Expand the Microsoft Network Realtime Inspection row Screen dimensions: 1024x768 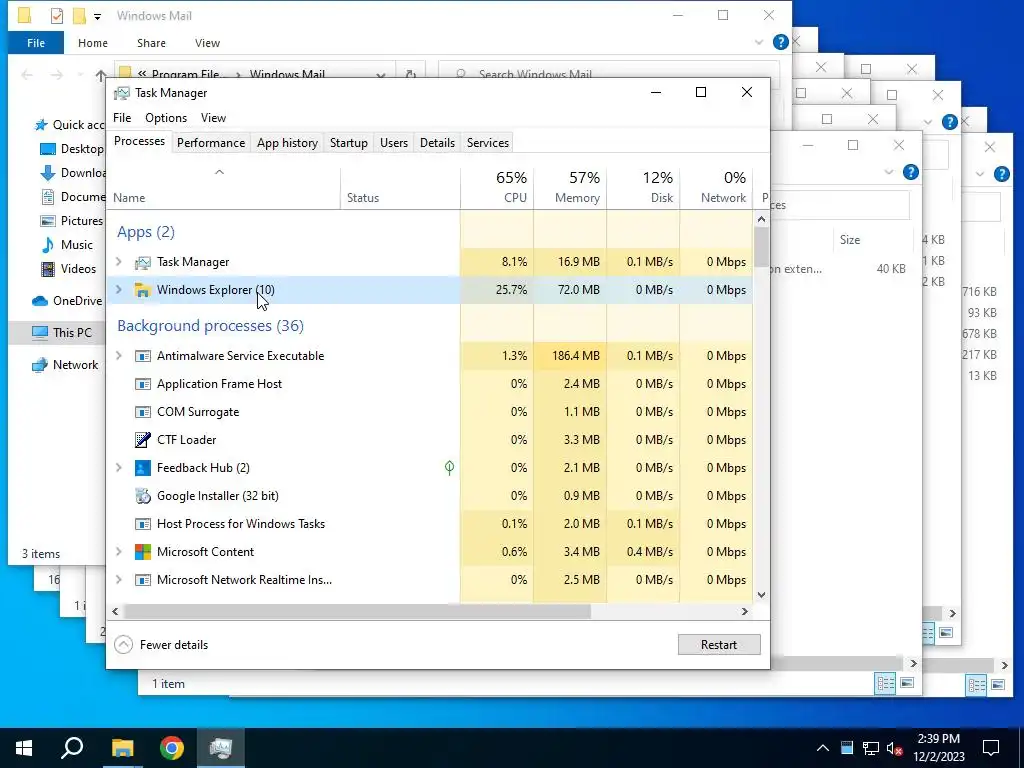[x=119, y=580]
